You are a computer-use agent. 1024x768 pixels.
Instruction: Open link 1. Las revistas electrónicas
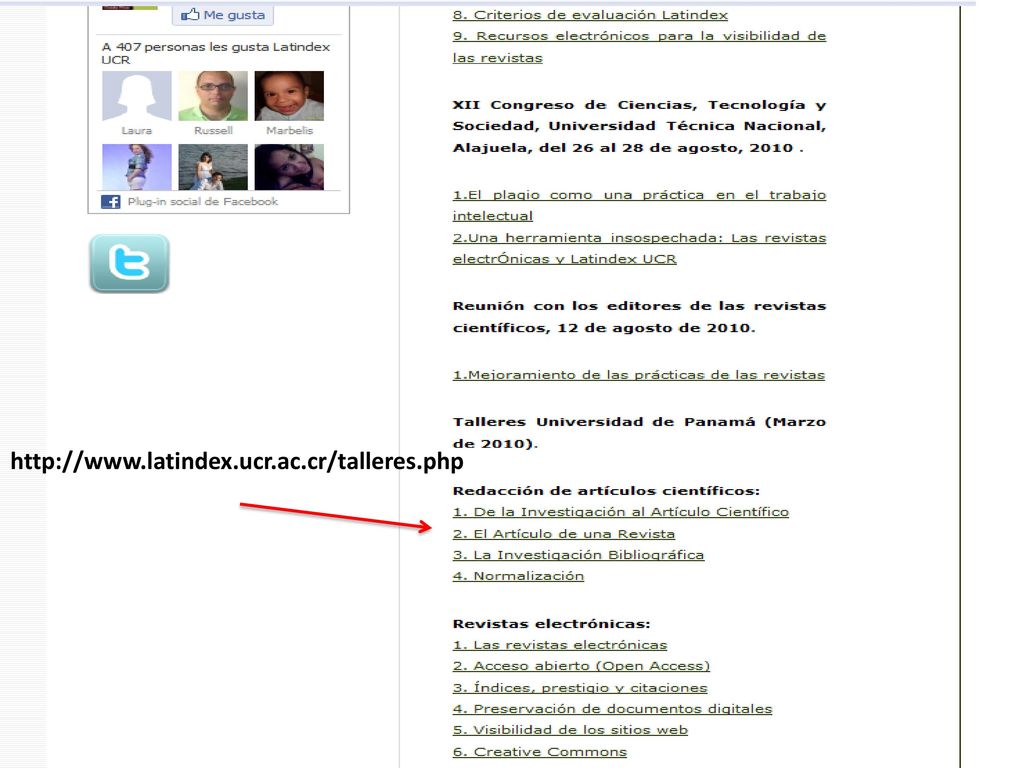coord(560,645)
